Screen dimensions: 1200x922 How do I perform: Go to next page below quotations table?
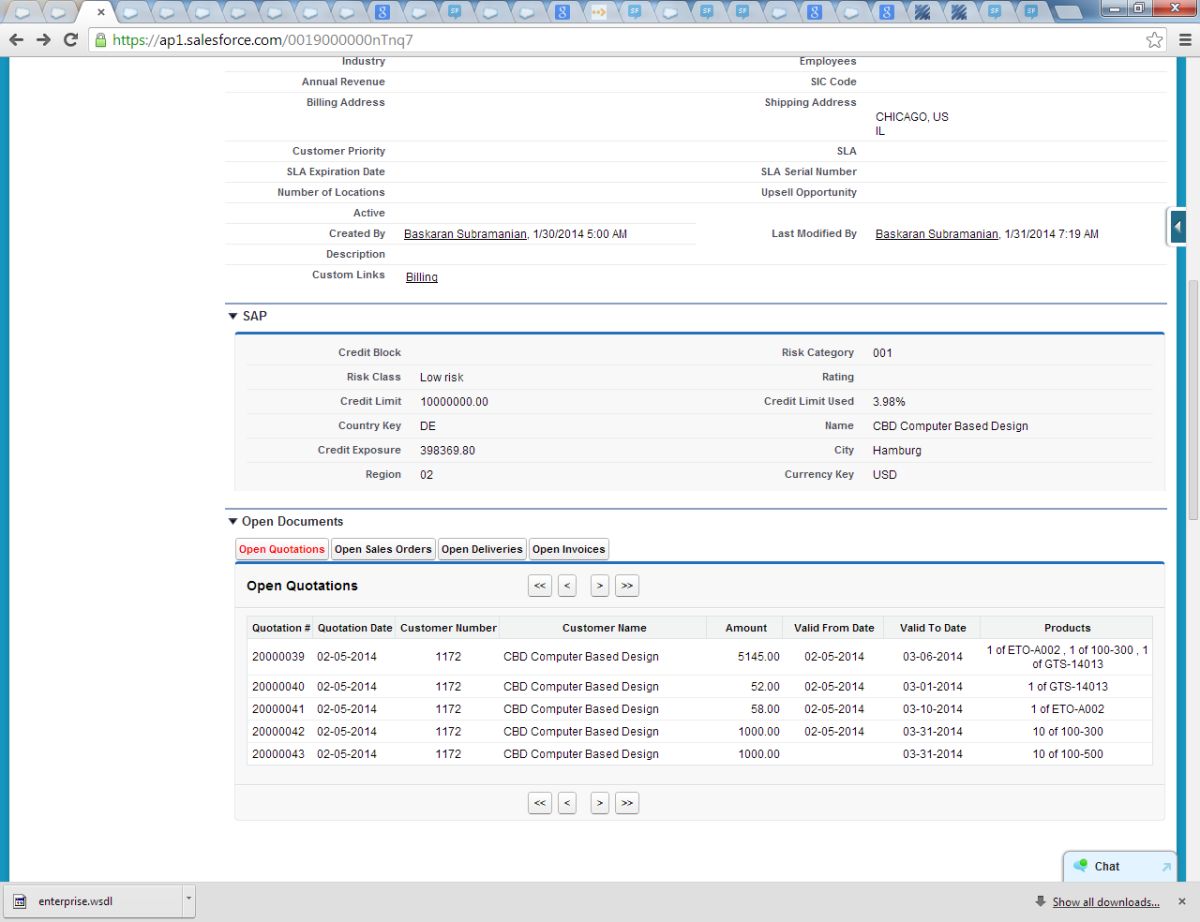tap(600, 803)
